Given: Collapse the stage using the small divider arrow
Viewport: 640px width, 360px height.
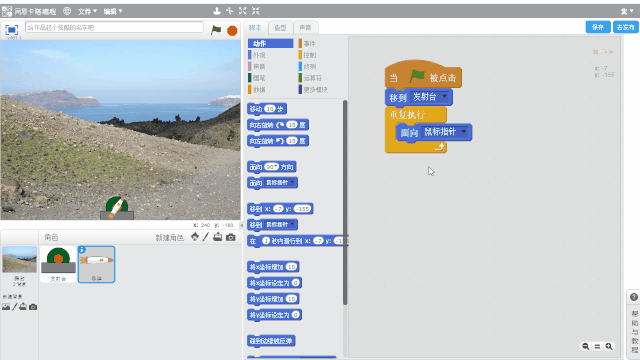Looking at the screenshot, I should click(x=241, y=225).
